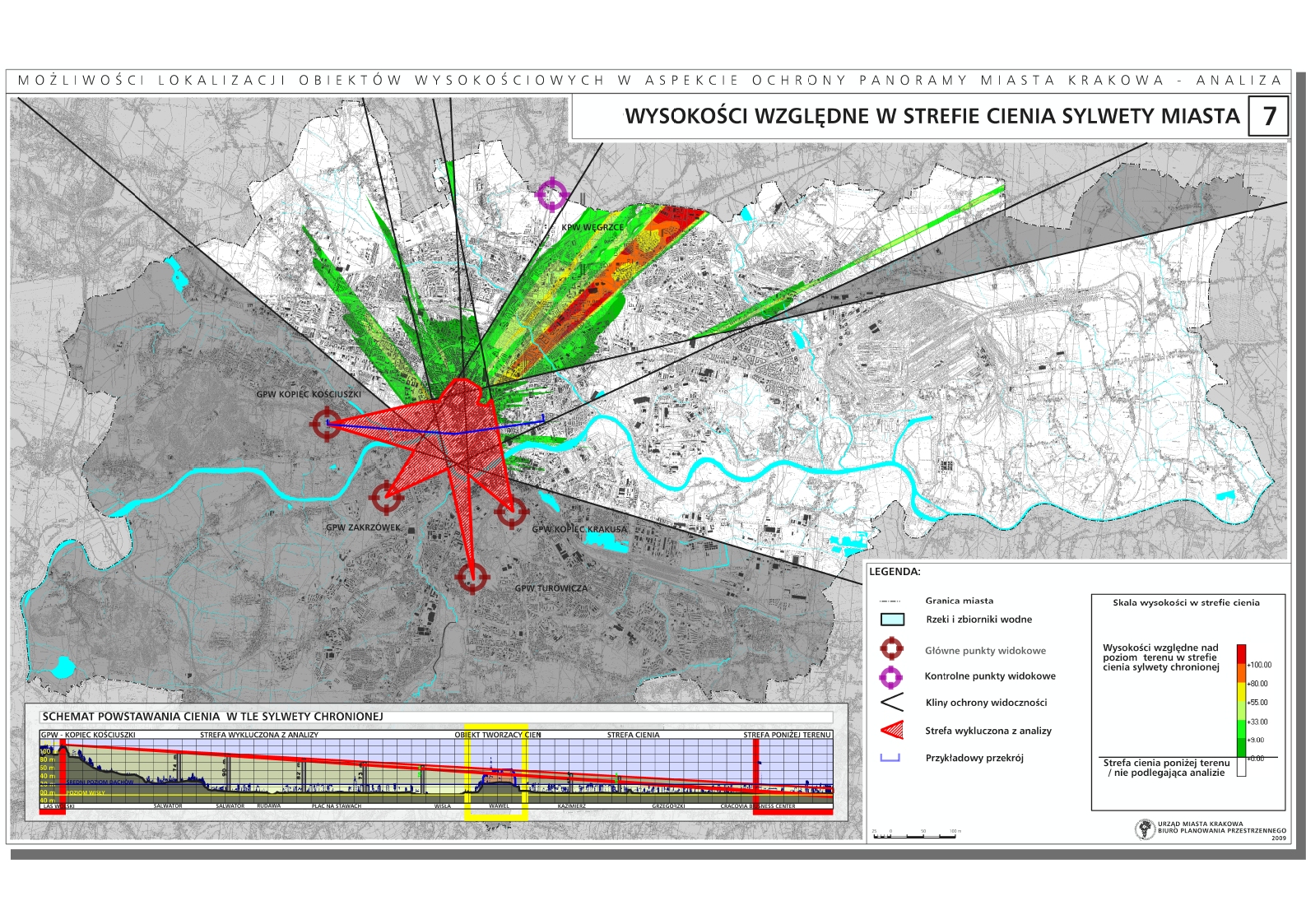This screenshot has width=1306, height=924.
Task: Select the GPW Turowicza viewpoint marker
Action: pos(472,577)
